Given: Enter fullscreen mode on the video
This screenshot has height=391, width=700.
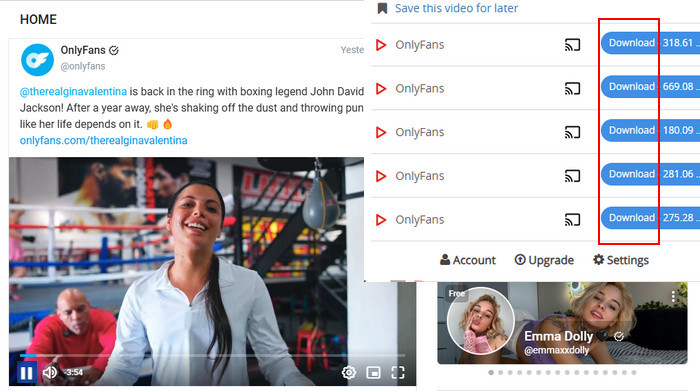Looking at the screenshot, I should tap(398, 372).
